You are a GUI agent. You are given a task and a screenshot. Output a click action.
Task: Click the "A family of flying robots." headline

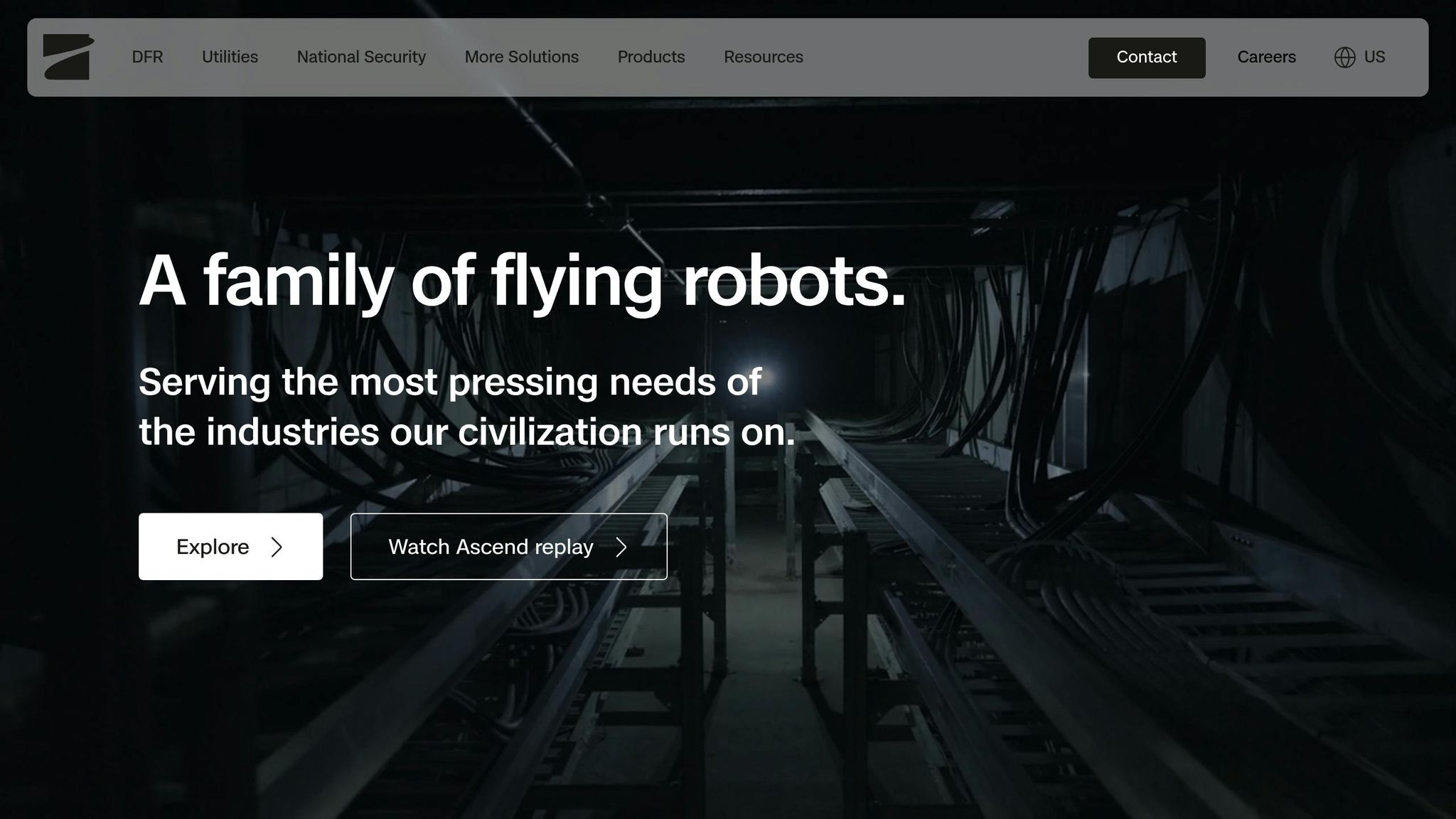pyautogui.click(x=522, y=281)
